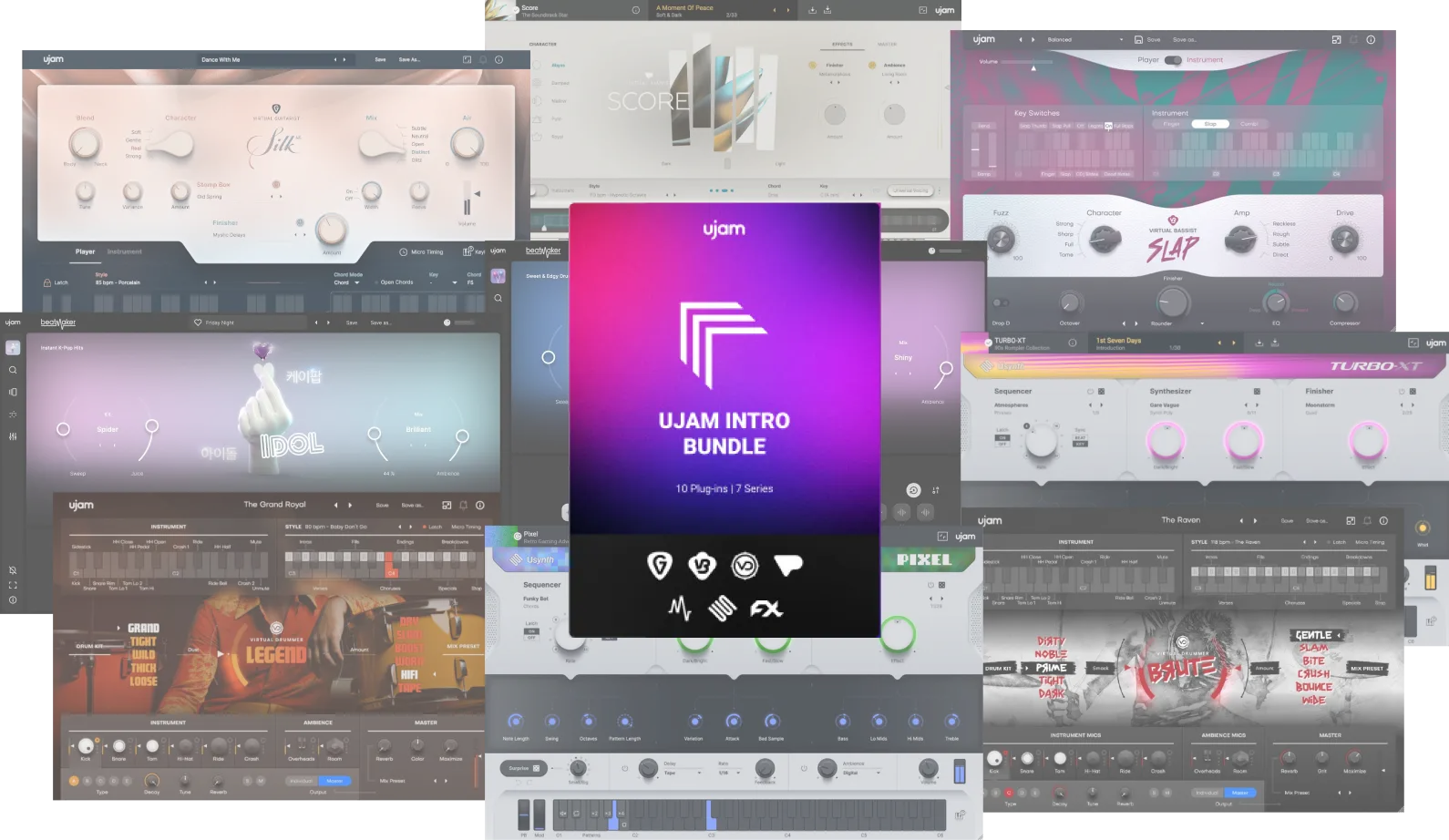Open Key dropdown in Silk
Image resolution: width=1449 pixels, height=840 pixels.
pyautogui.click(x=442, y=282)
